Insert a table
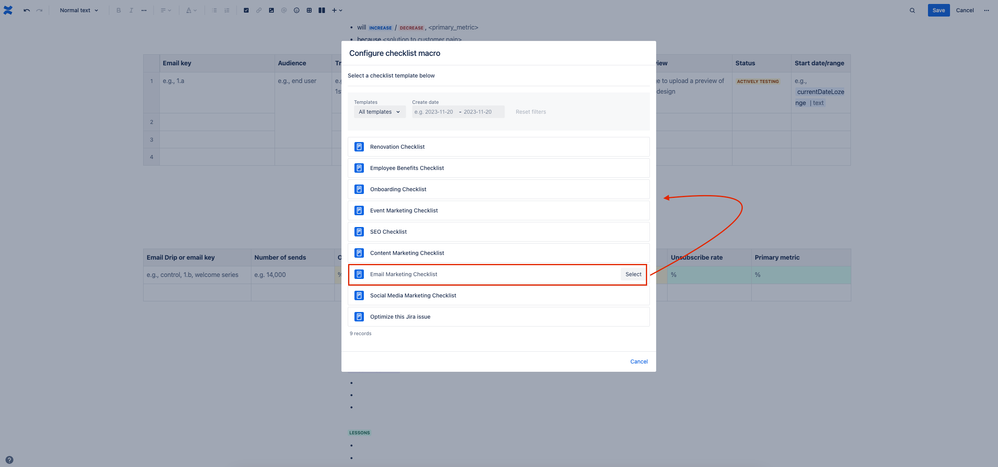This screenshot has width=998, height=467. click(x=309, y=10)
